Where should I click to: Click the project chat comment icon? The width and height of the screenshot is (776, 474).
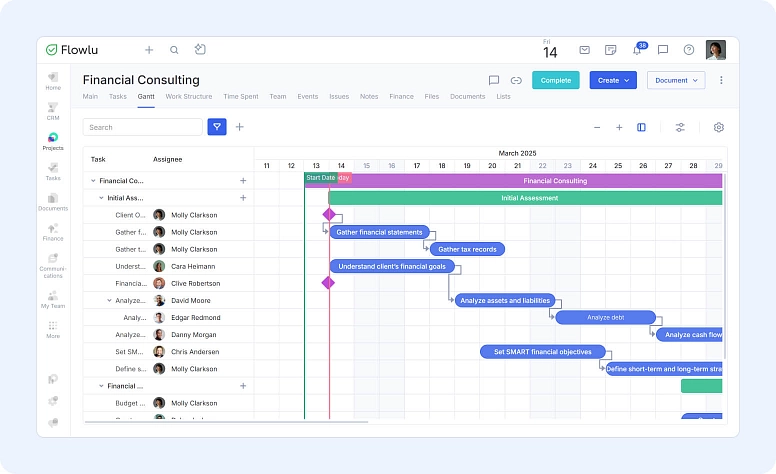(494, 80)
